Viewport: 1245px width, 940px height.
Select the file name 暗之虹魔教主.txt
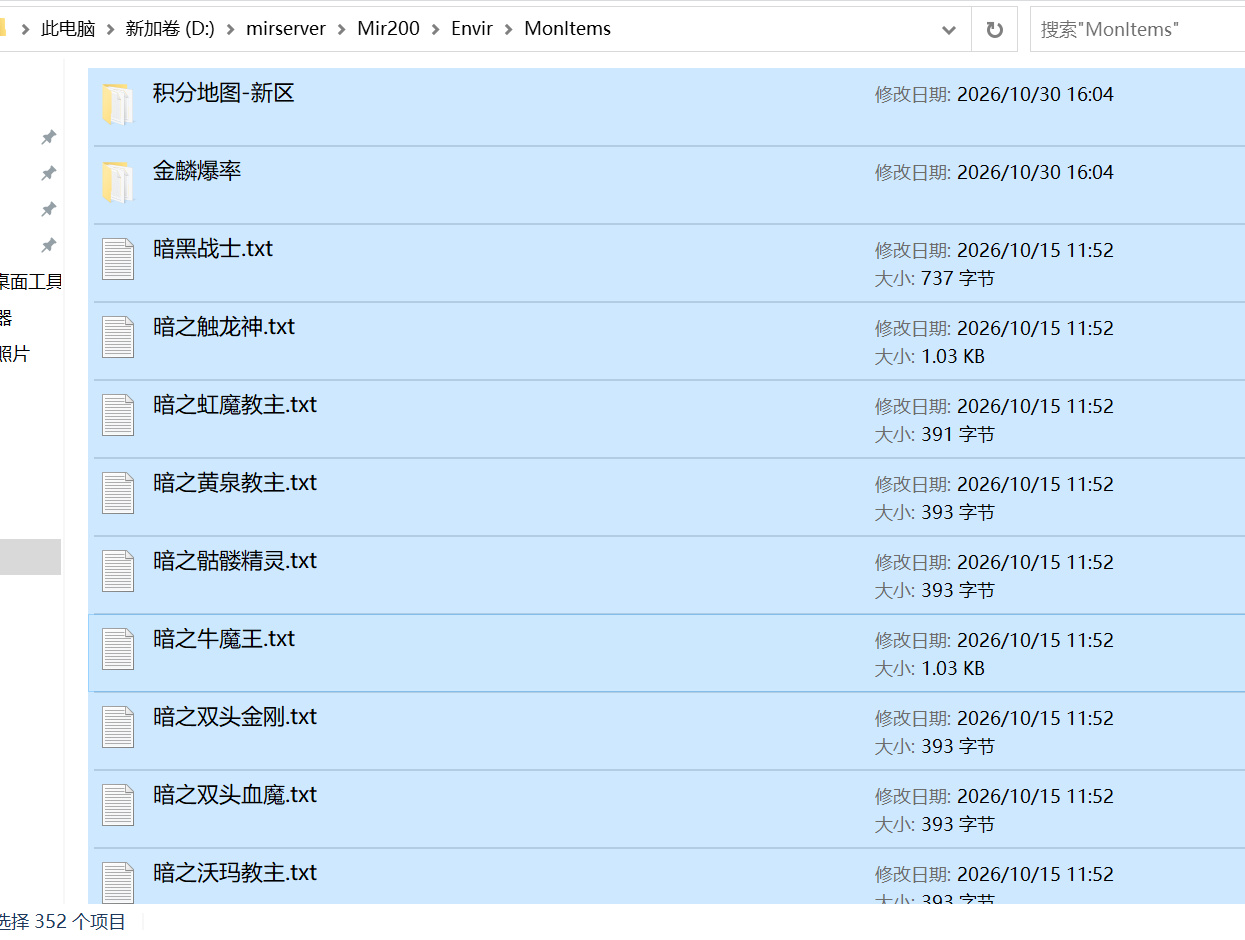click(235, 405)
